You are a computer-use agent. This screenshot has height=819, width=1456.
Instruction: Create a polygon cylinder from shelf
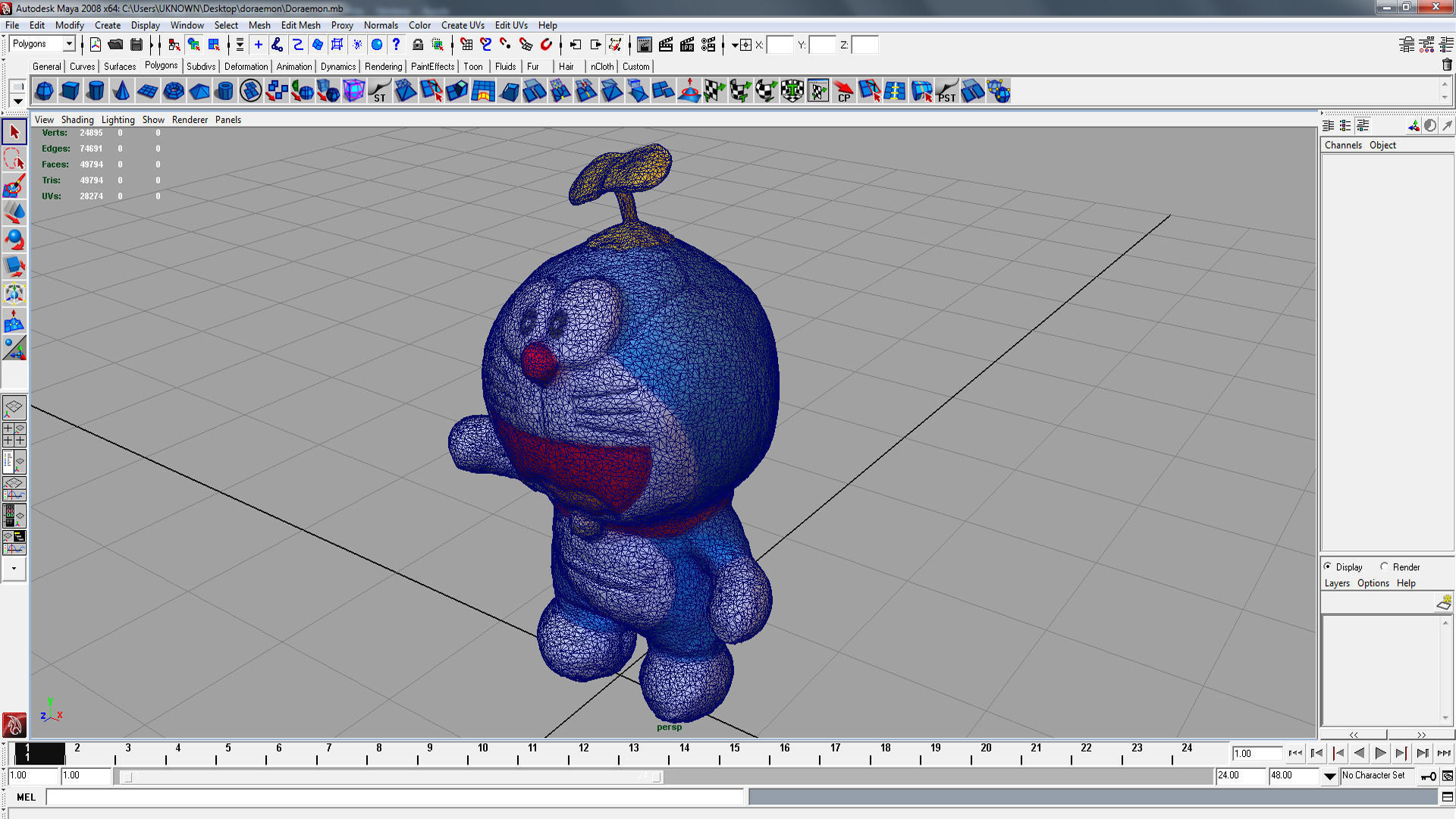pyautogui.click(x=96, y=92)
